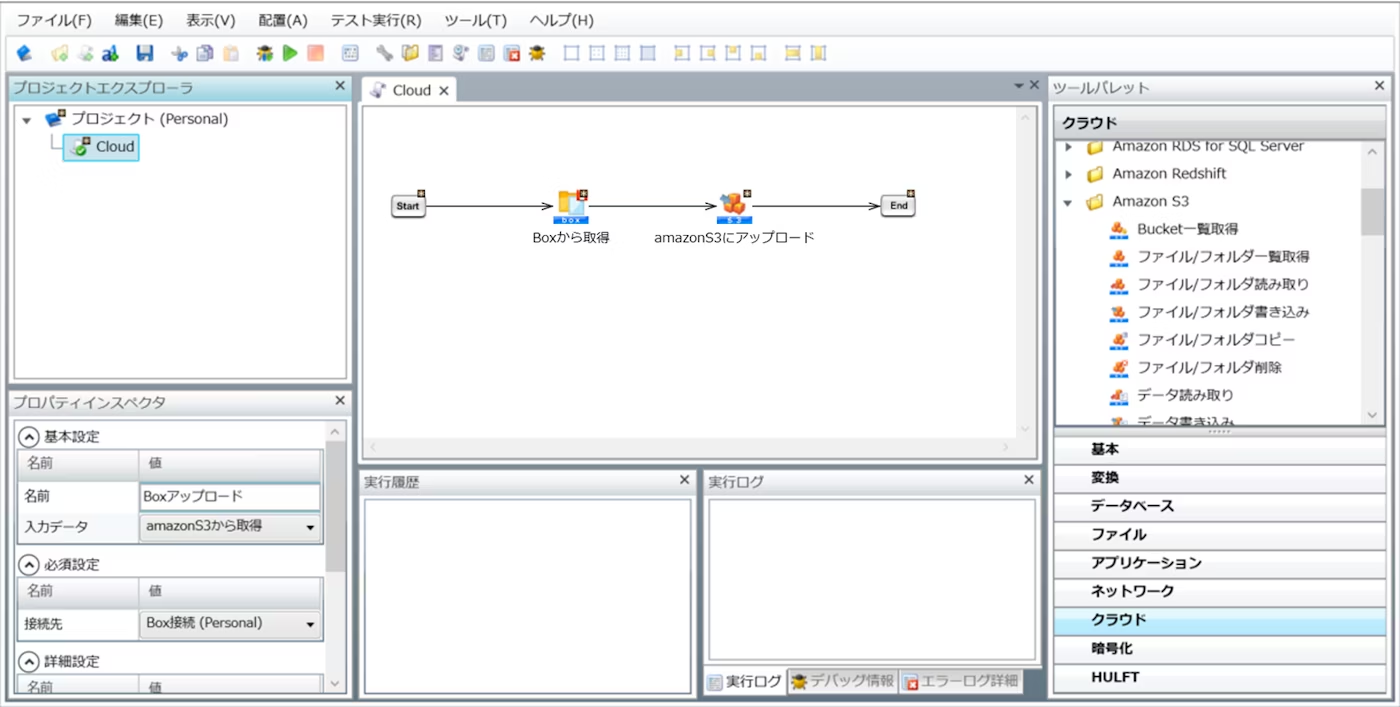Open the ヘルプ(H) menu

(561, 20)
